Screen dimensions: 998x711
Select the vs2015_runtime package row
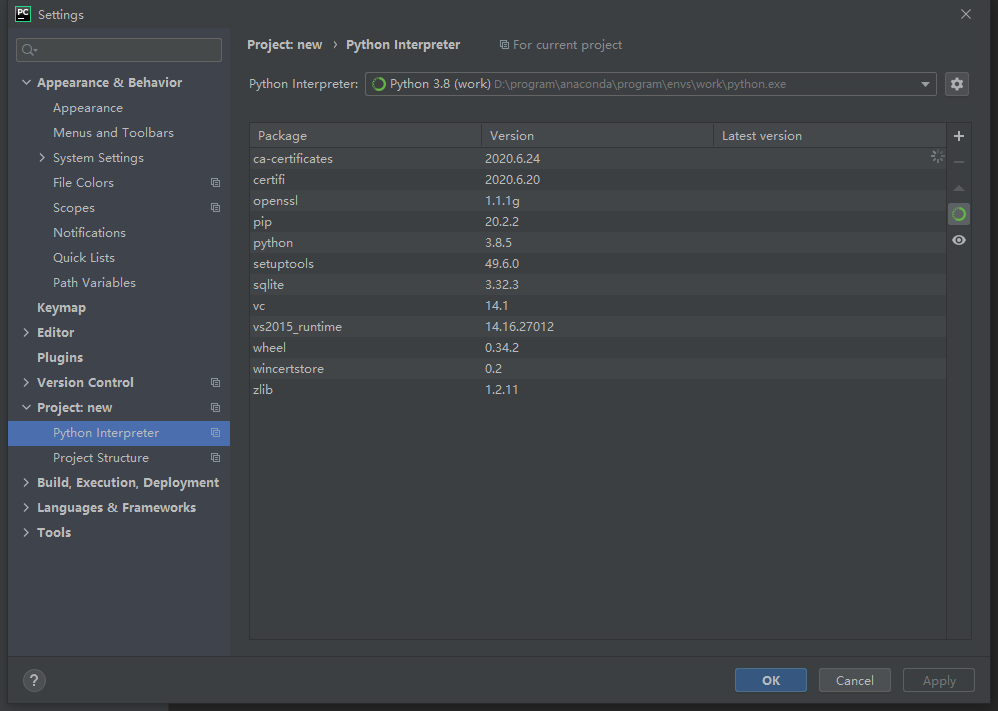(x=598, y=327)
